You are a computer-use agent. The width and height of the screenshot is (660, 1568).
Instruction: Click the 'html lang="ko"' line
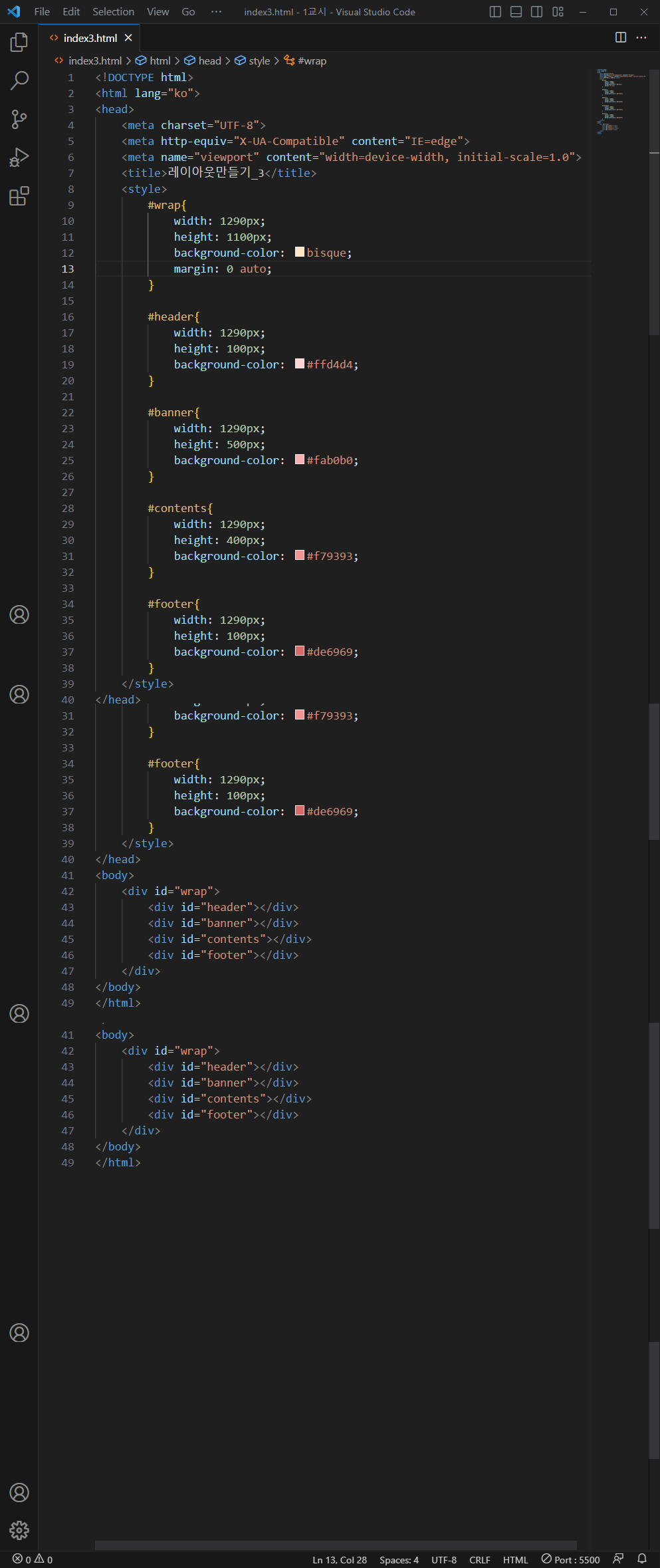(148, 93)
